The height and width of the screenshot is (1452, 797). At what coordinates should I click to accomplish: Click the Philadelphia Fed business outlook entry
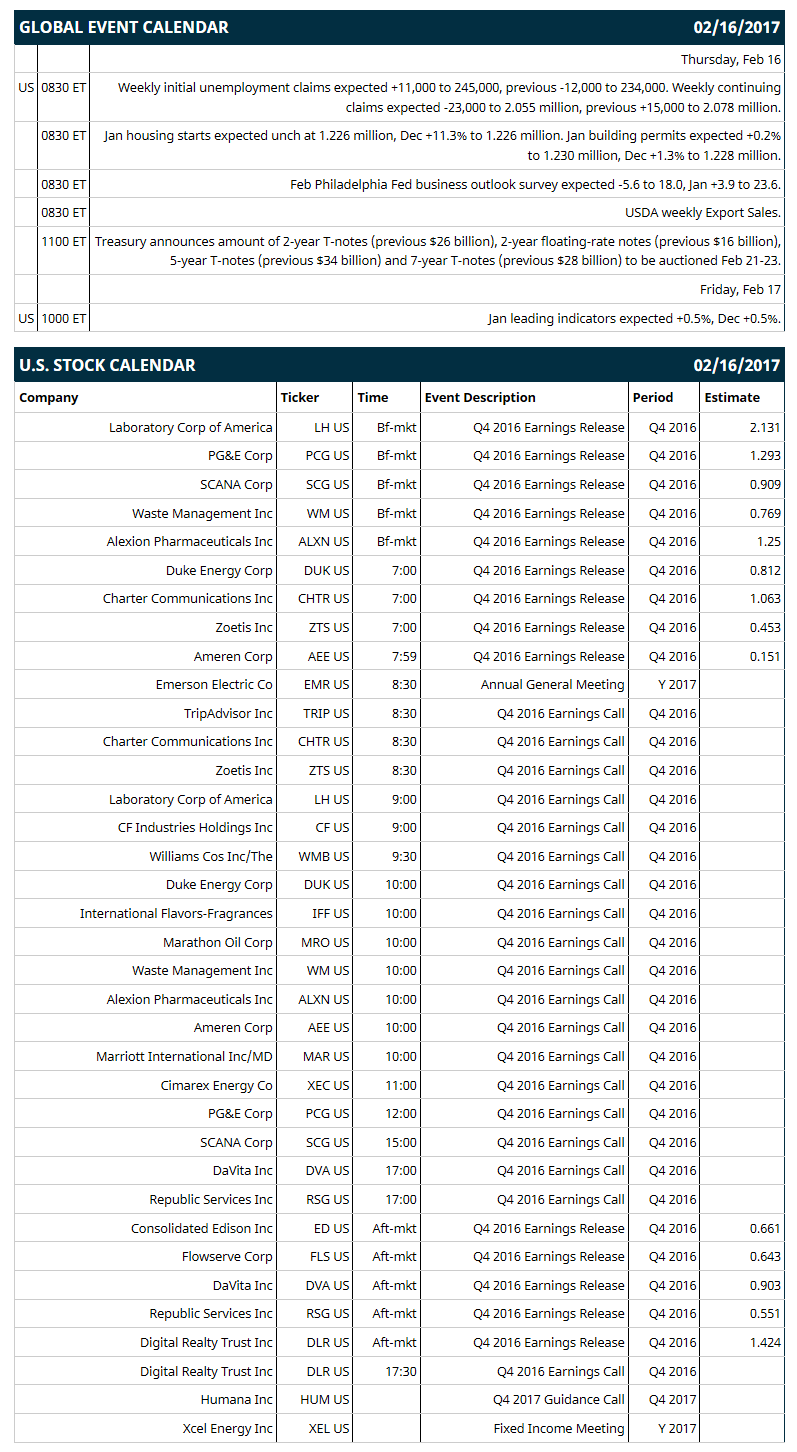click(536, 184)
